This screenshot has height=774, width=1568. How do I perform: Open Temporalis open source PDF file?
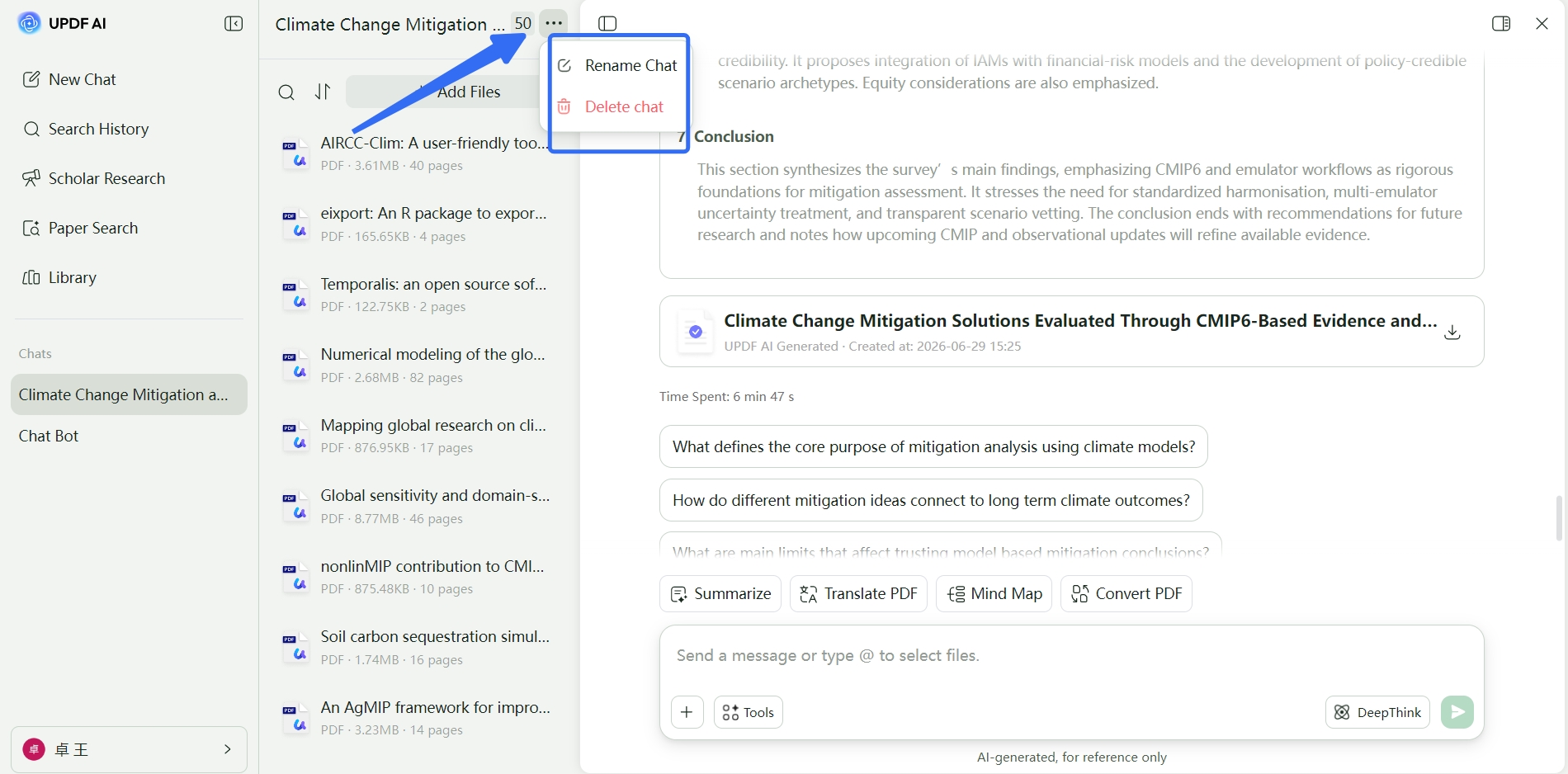click(x=417, y=295)
